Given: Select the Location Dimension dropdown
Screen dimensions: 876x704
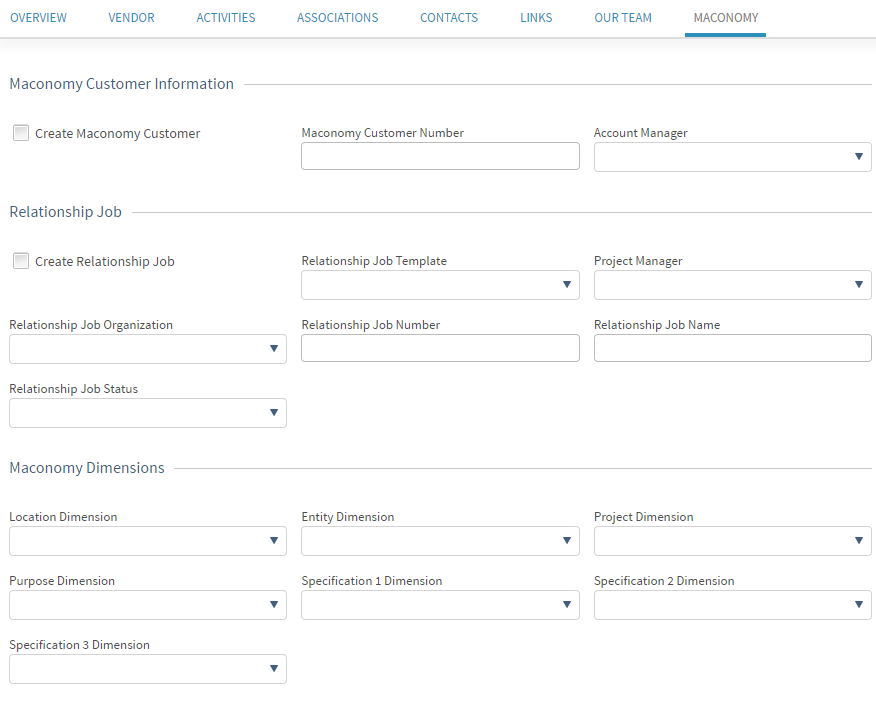Looking at the screenshot, I should coord(147,541).
